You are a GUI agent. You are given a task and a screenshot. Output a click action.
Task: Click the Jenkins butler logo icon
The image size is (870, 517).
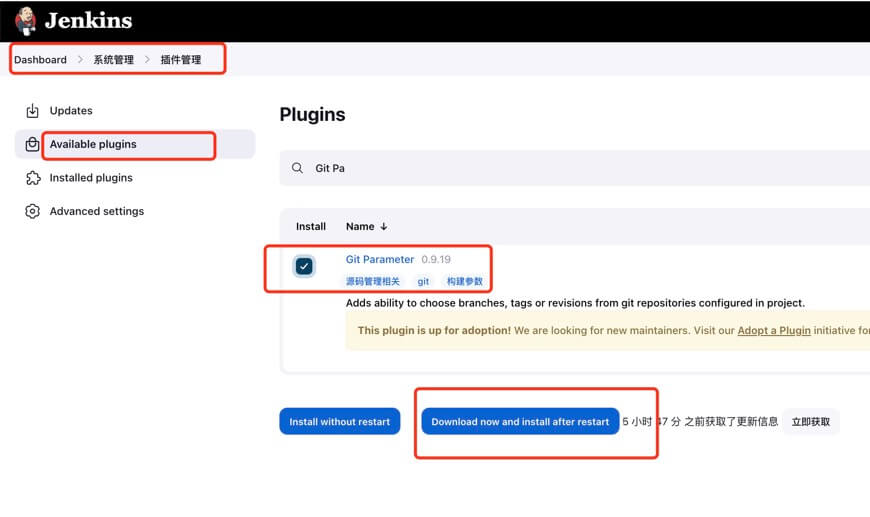click(x=25, y=21)
